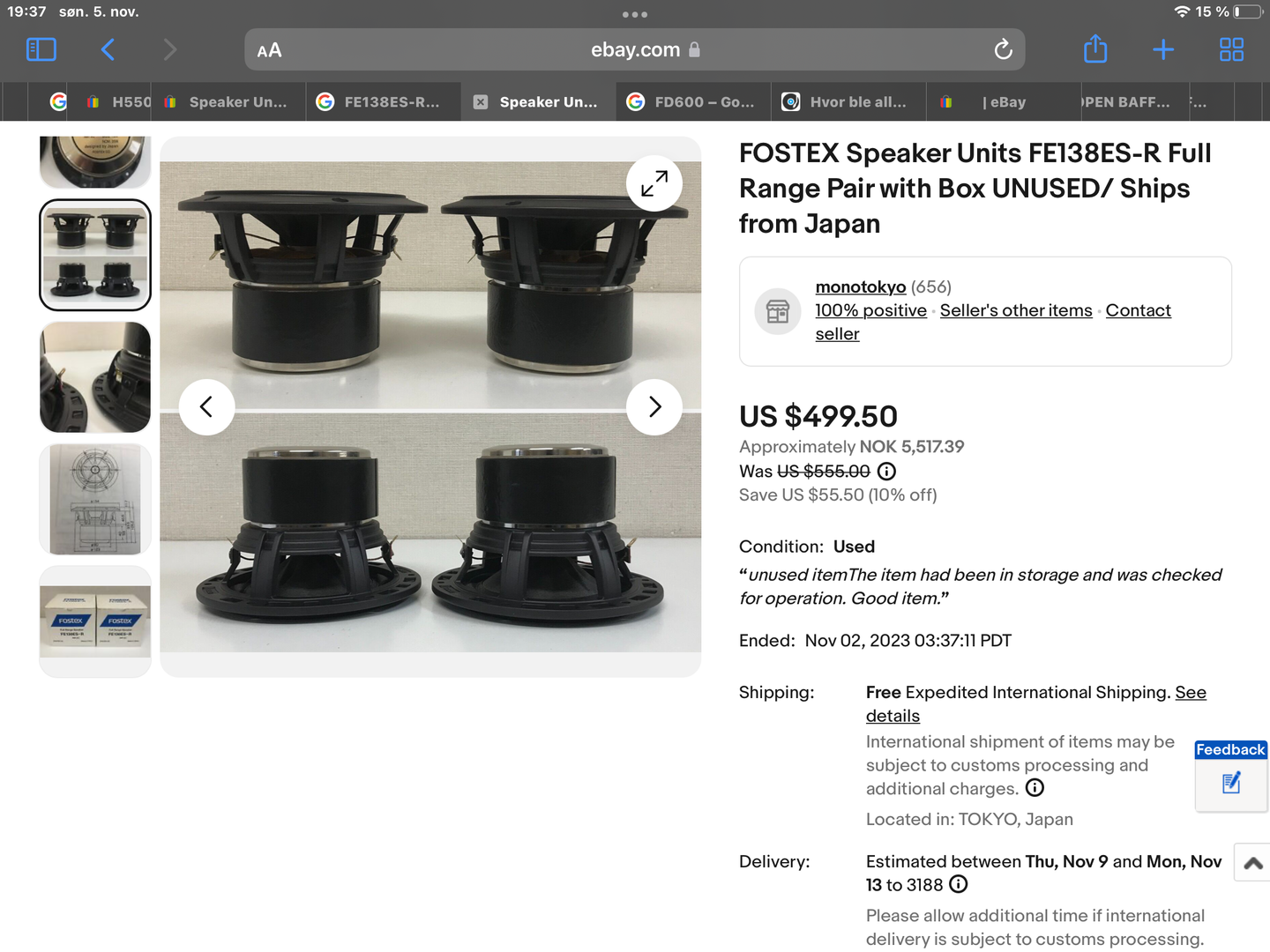Select the technical drawing thumbnail

(95, 500)
